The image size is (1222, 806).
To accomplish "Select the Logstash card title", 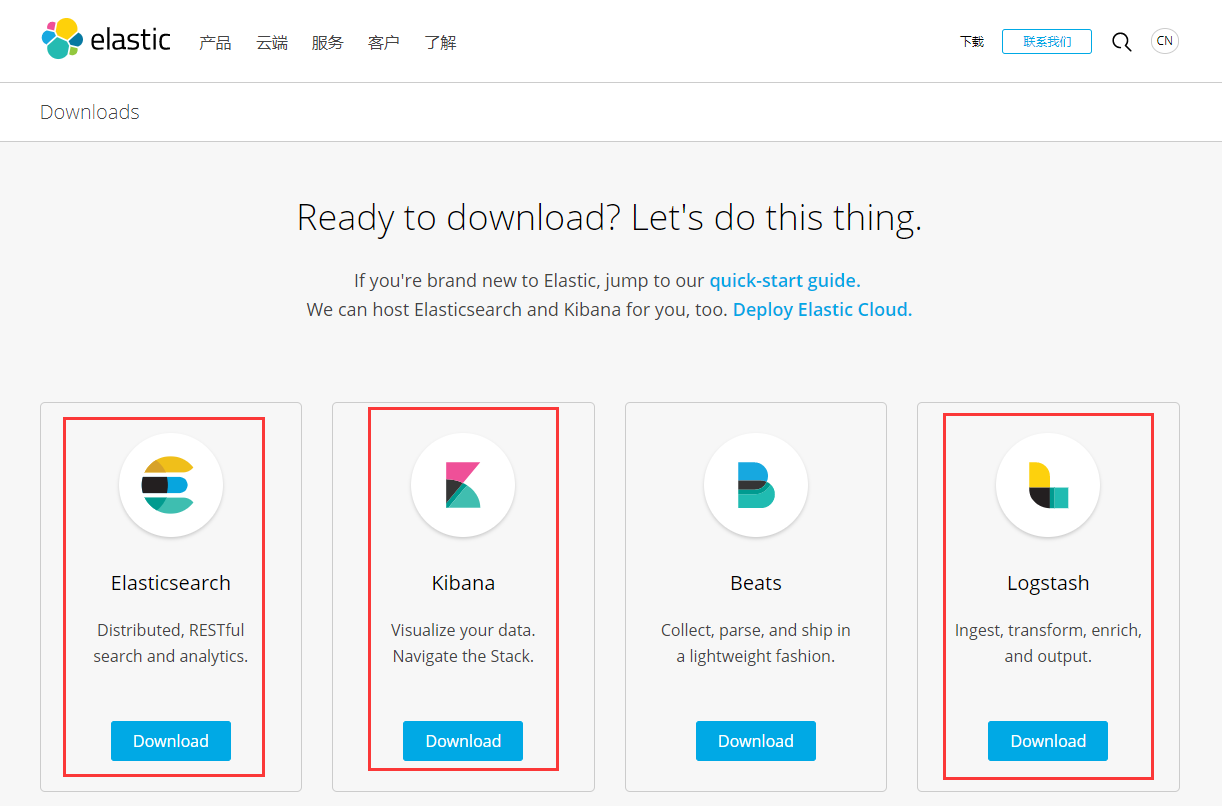I will tap(1048, 583).
